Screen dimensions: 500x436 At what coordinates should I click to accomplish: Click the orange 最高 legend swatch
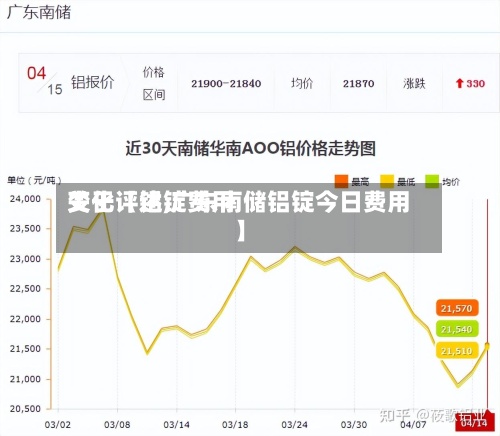tap(342, 181)
